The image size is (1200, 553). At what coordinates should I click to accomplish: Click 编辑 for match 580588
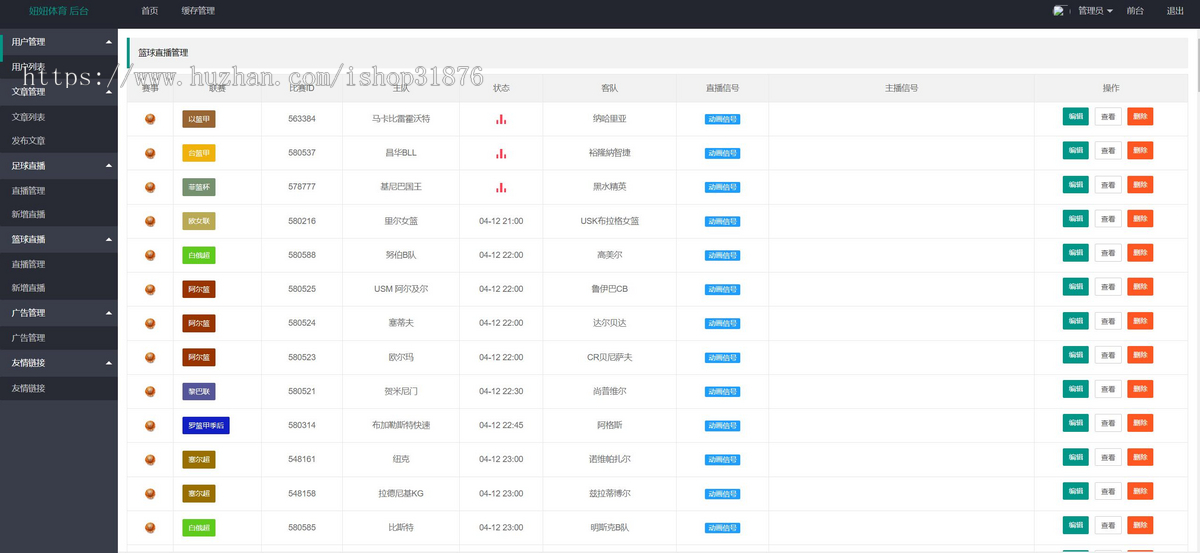click(x=1076, y=253)
